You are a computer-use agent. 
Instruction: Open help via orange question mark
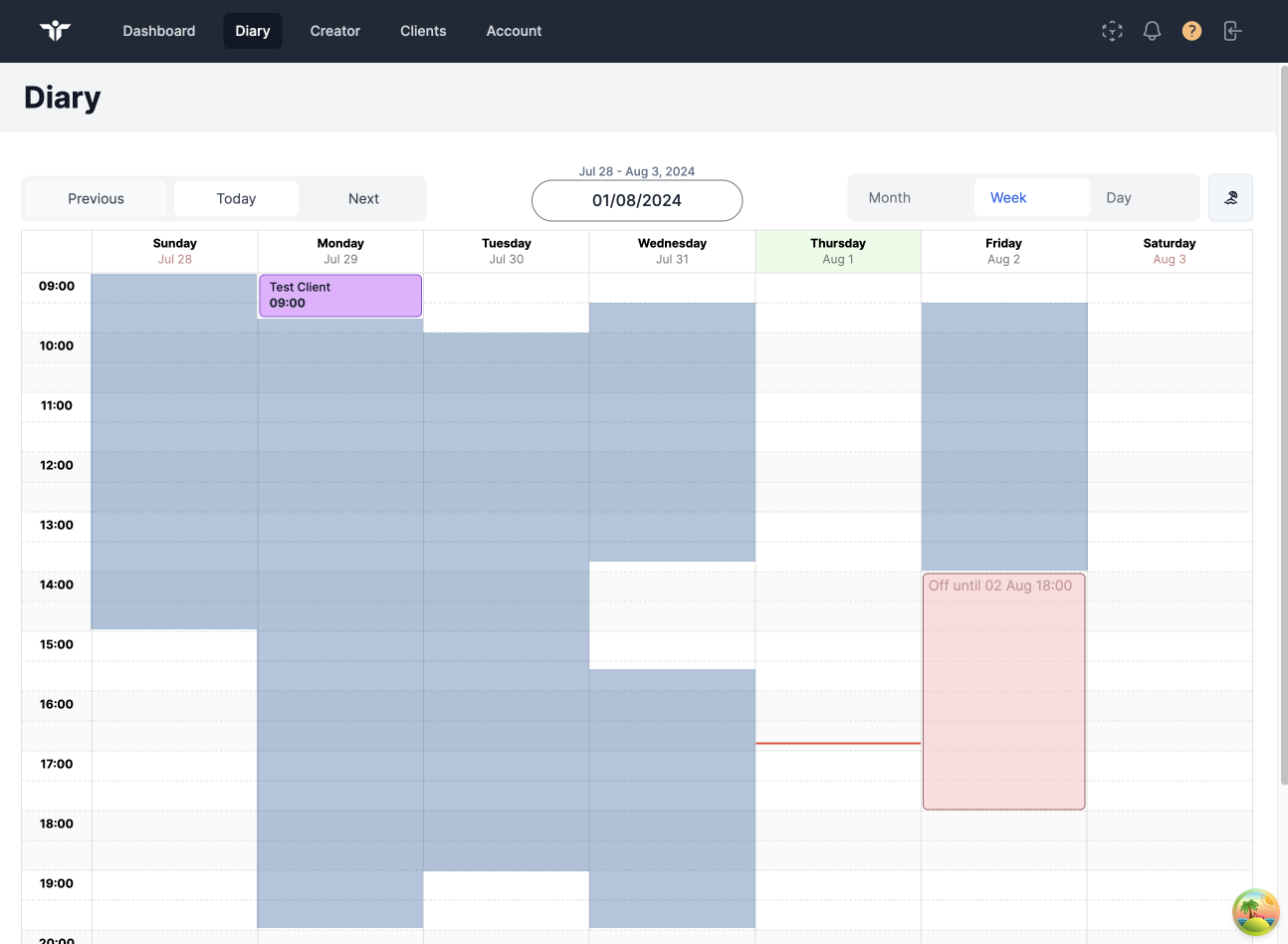point(1191,31)
